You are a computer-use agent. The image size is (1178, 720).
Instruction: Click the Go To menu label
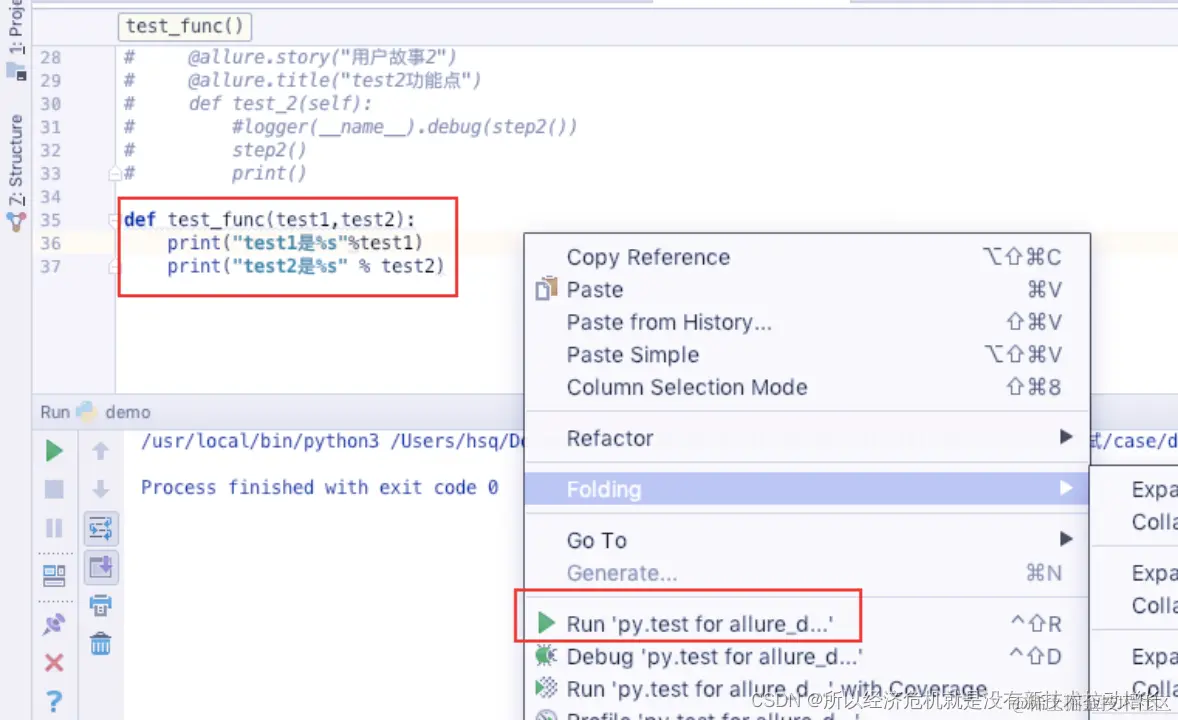pyautogui.click(x=596, y=540)
